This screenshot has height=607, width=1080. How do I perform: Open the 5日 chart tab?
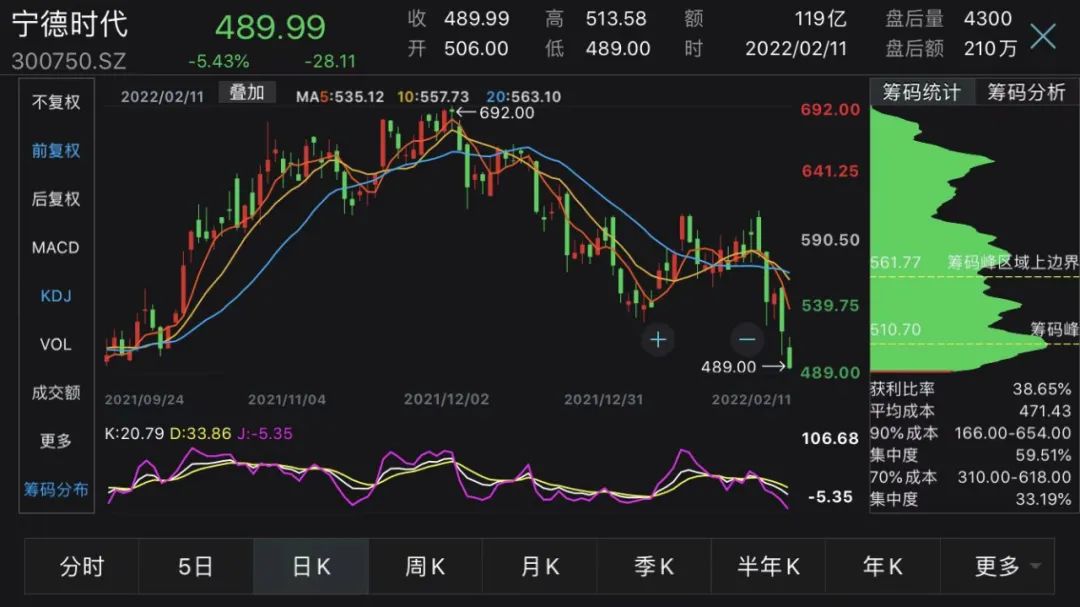196,566
